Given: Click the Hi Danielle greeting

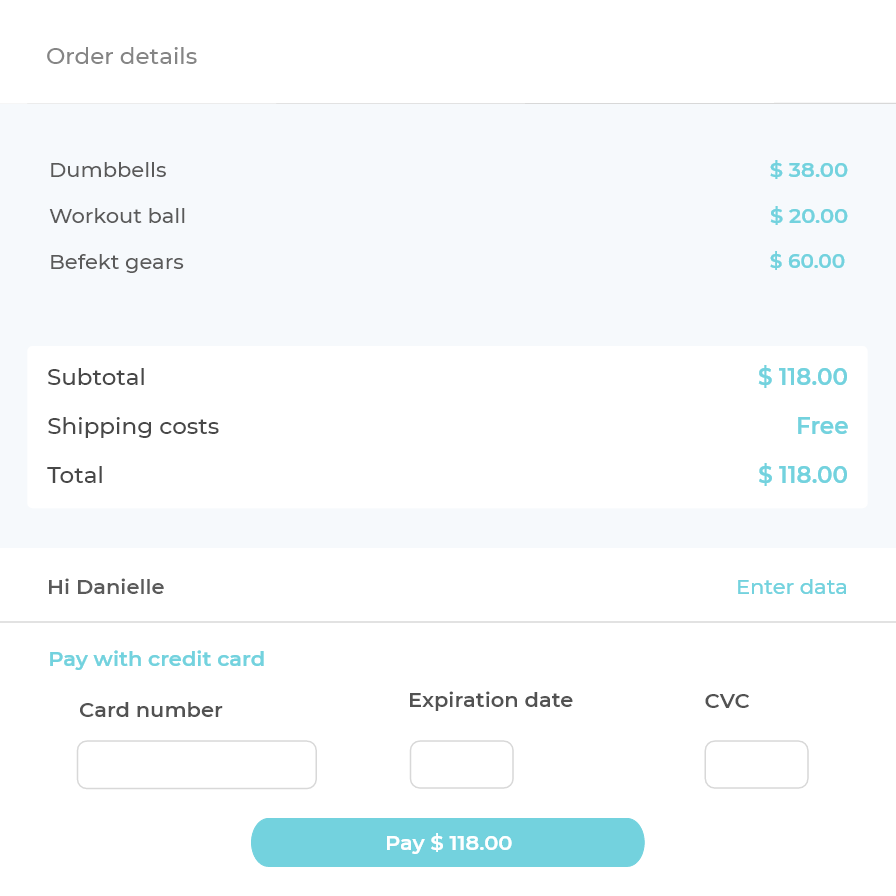Looking at the screenshot, I should tap(106, 587).
